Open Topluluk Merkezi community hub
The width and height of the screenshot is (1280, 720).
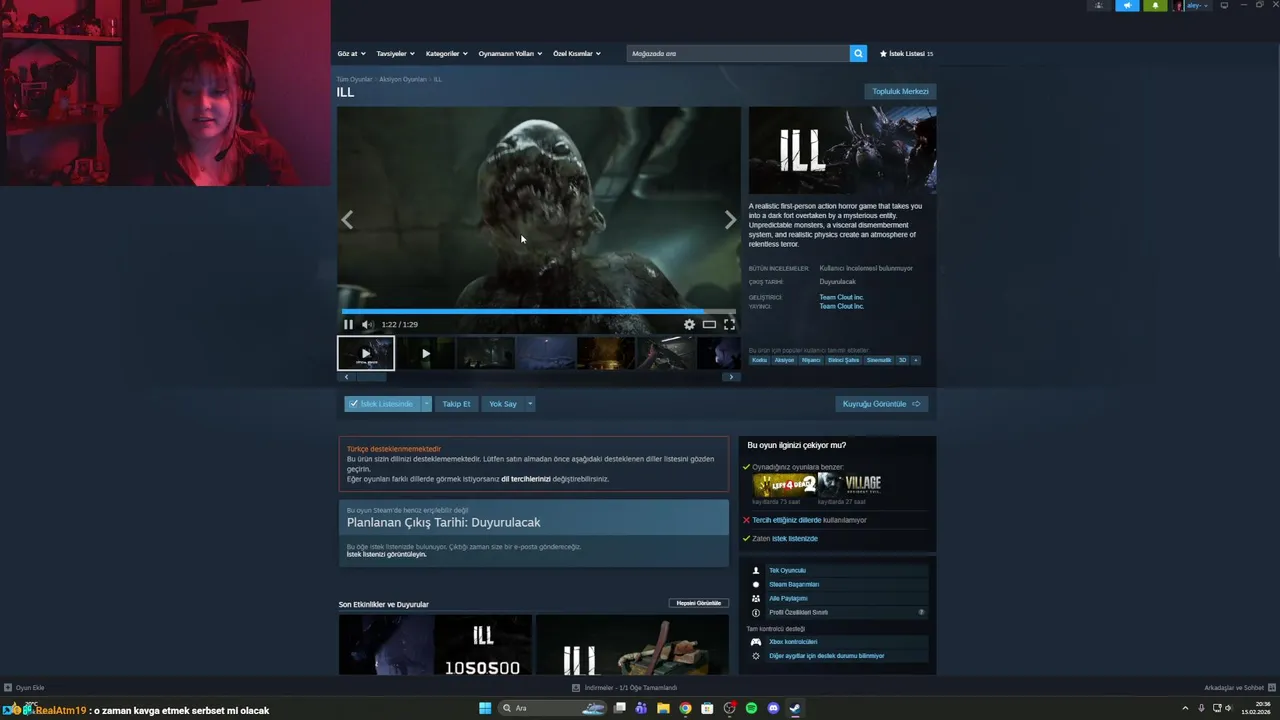click(900, 91)
